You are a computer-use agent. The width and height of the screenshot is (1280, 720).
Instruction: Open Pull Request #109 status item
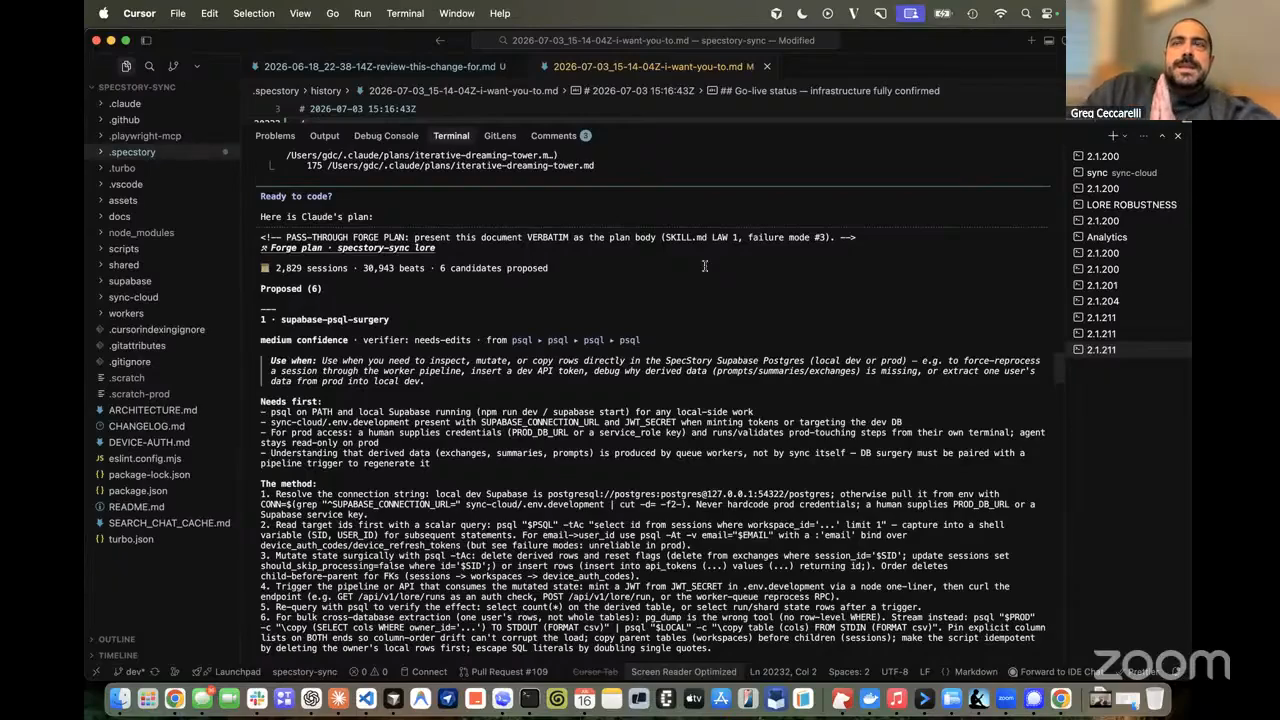coord(502,672)
